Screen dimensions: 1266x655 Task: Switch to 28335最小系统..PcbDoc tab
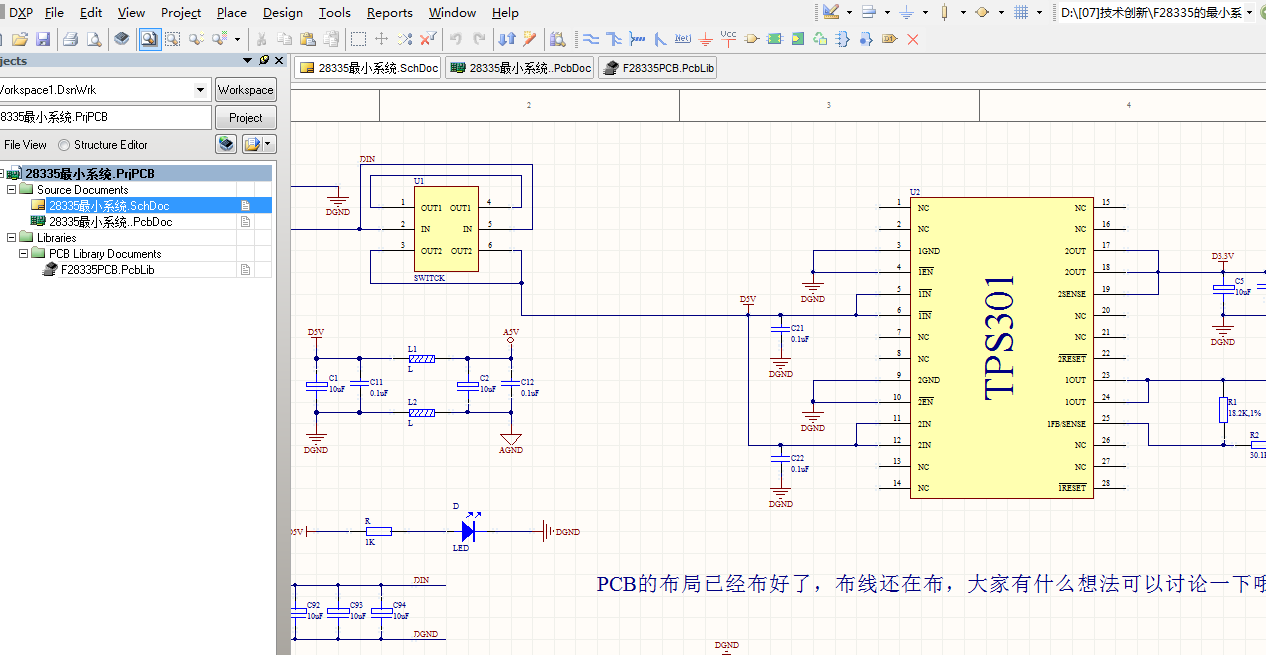coord(519,68)
